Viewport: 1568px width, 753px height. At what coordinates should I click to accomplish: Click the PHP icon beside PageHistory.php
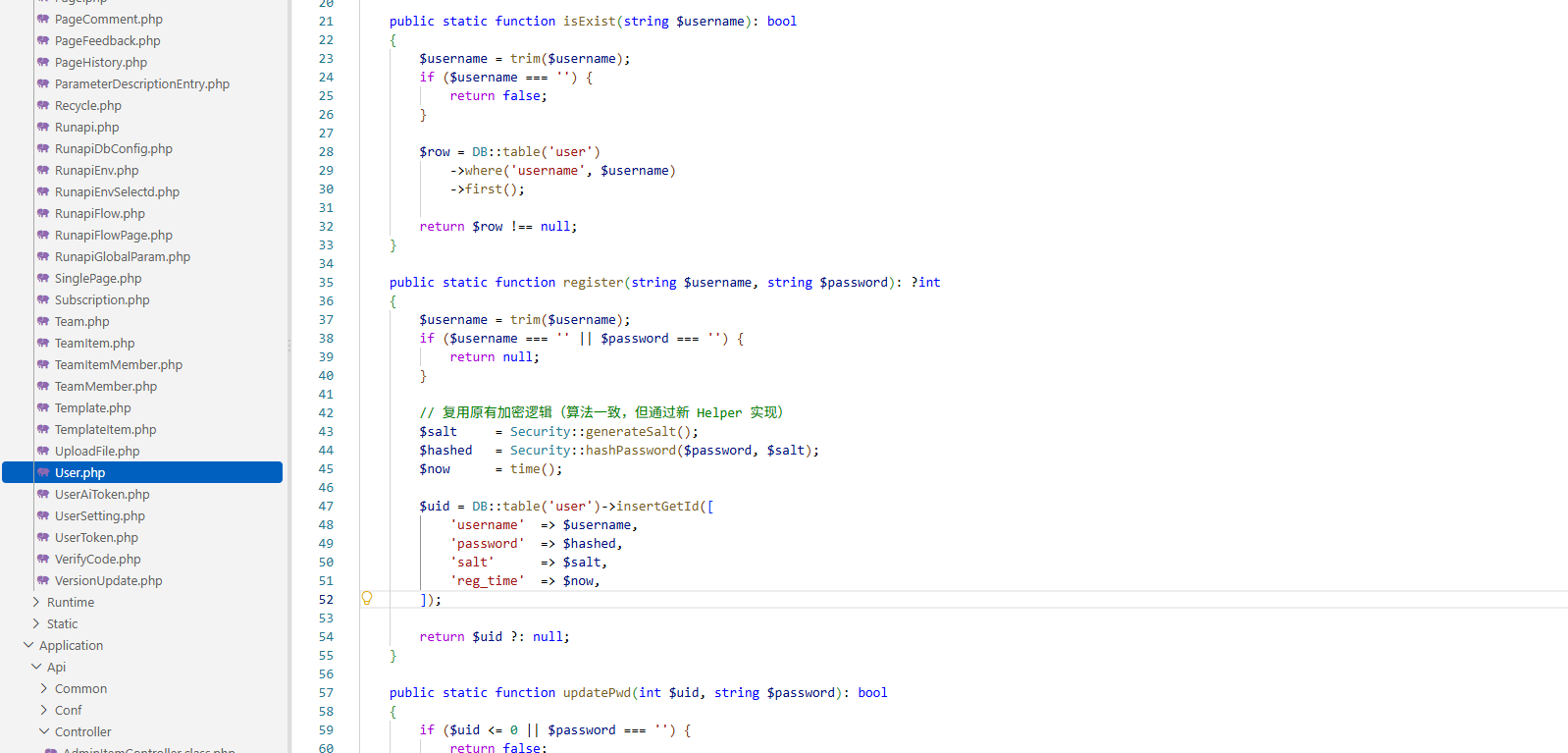coord(43,62)
